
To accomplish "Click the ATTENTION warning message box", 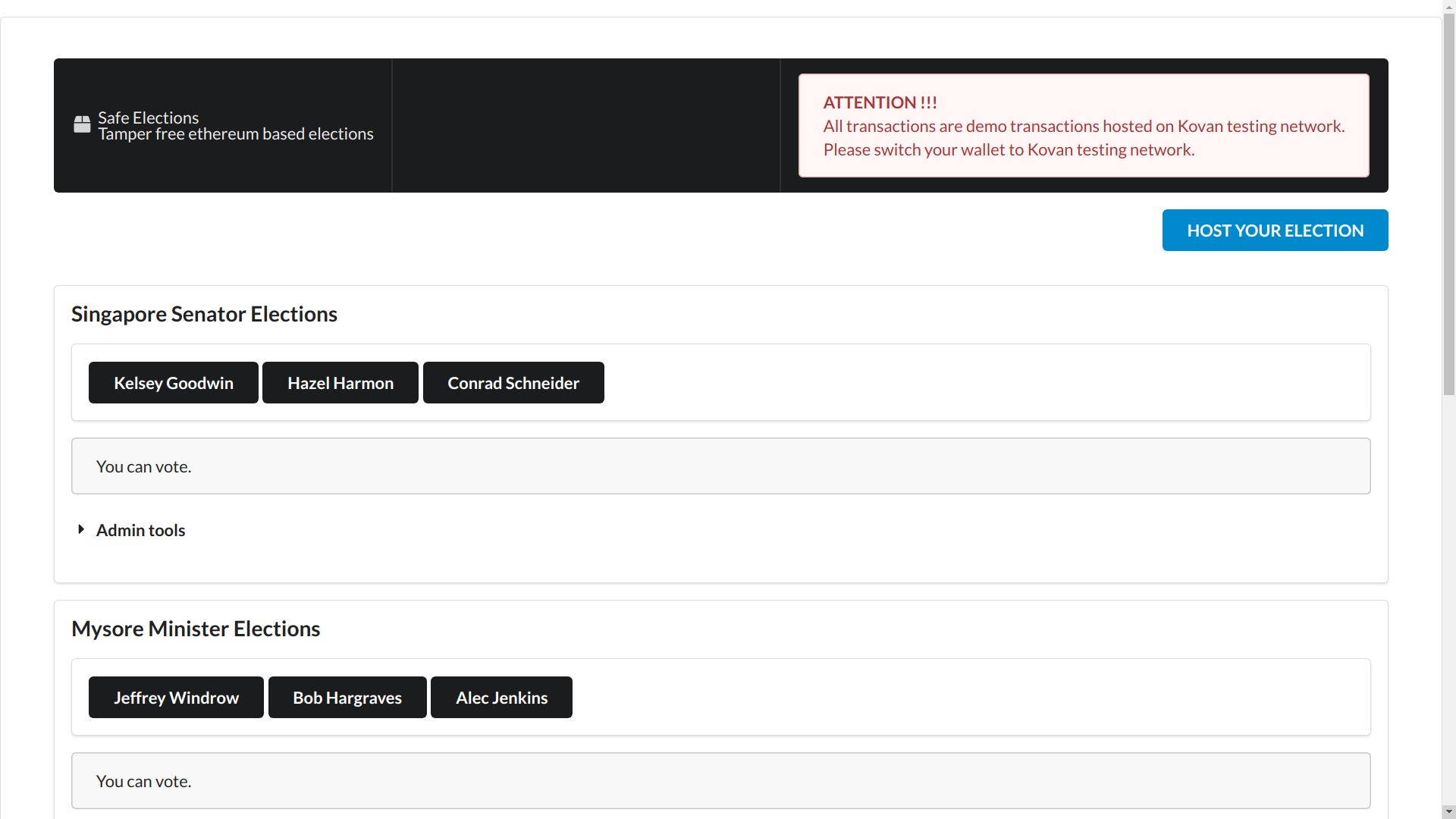I will 1084,126.
